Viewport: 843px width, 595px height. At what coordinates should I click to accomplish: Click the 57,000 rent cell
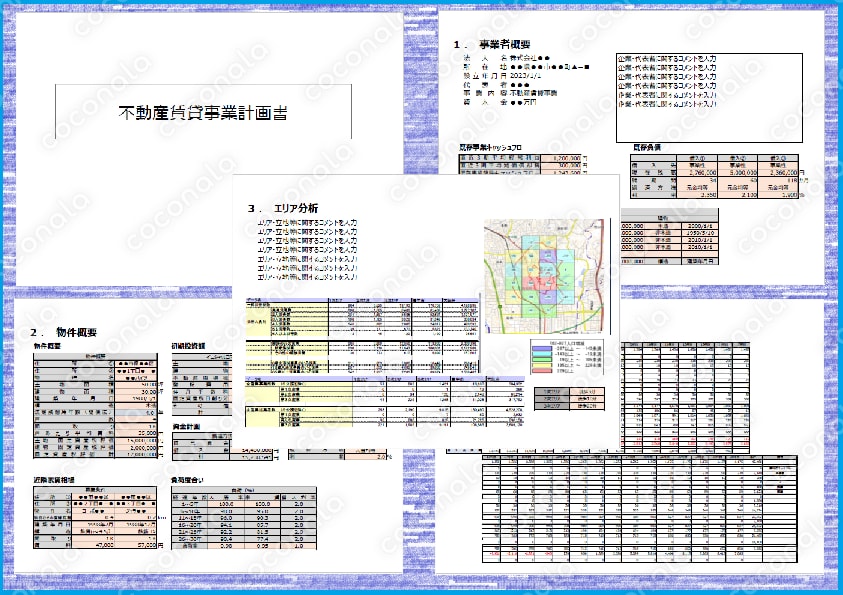click(137, 544)
